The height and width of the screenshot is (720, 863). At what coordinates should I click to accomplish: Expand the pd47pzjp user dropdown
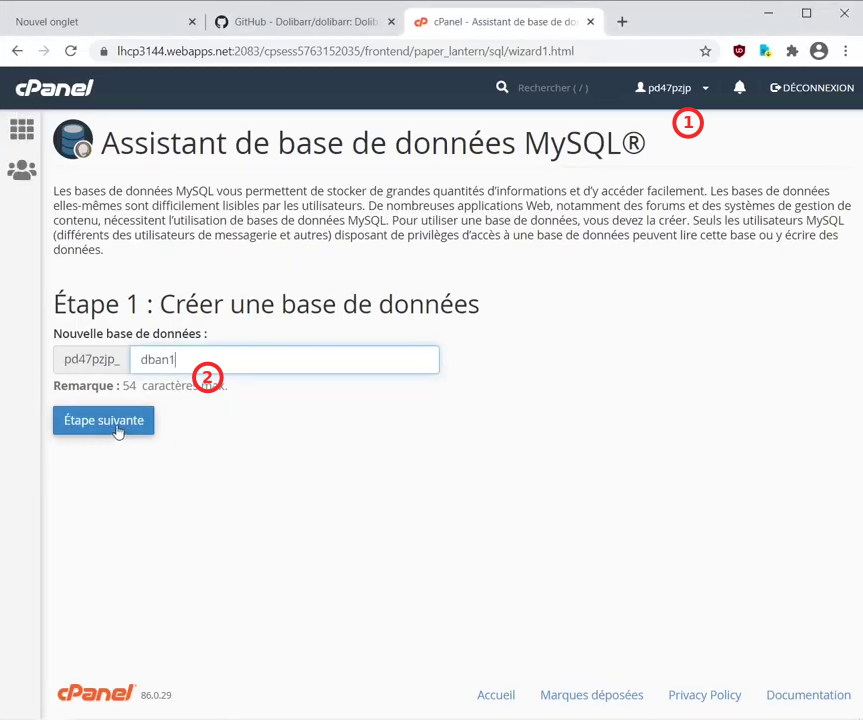click(x=673, y=88)
